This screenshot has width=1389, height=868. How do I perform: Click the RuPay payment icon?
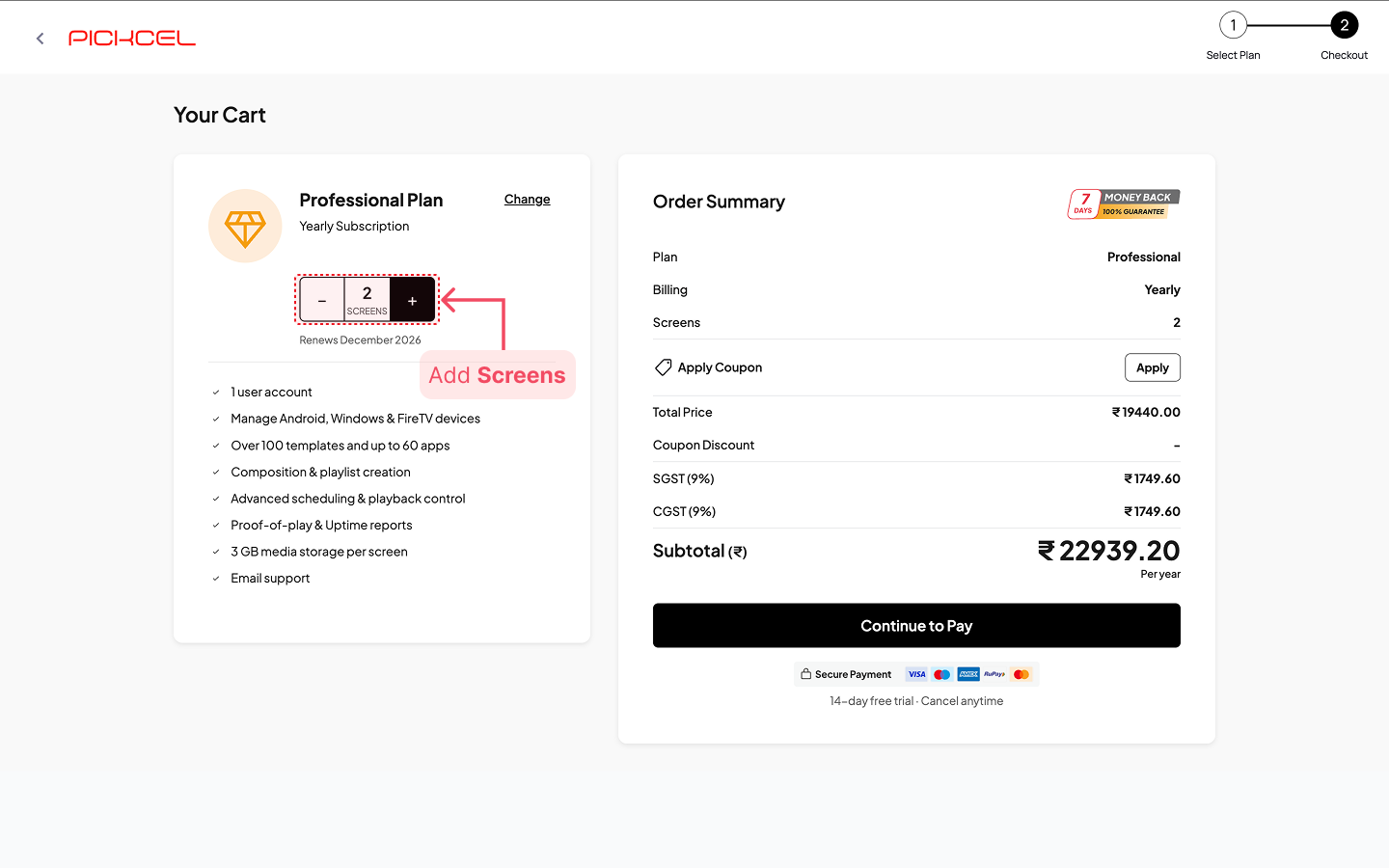[994, 674]
